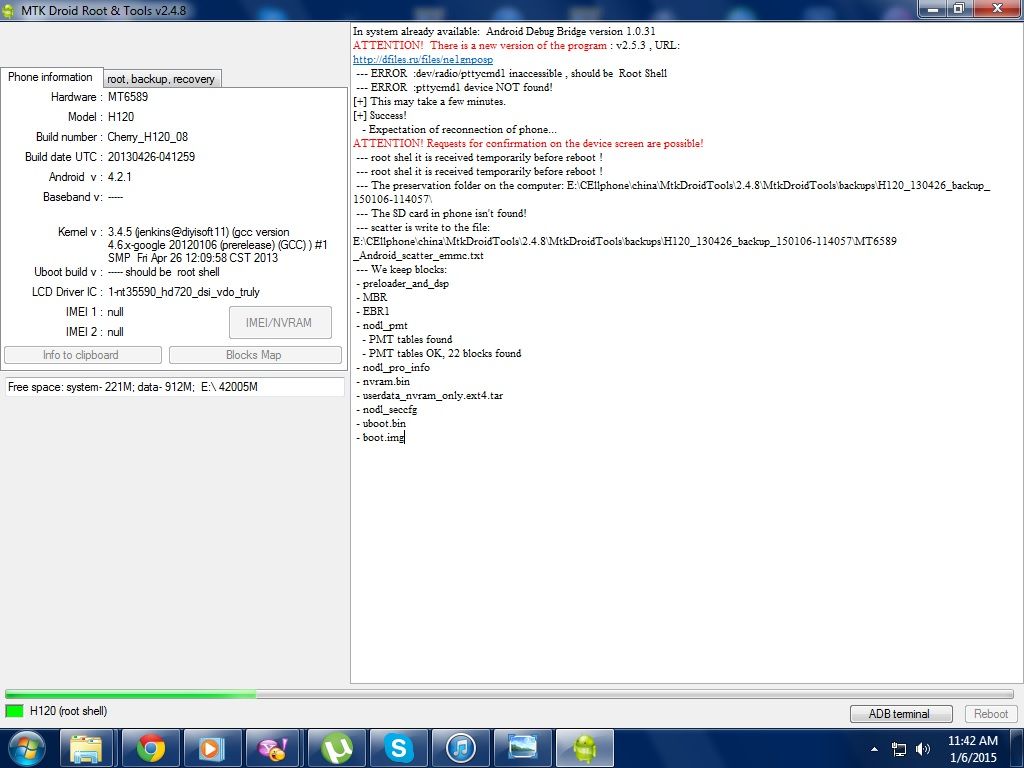
Task: Click Info to clipboard button
Action: [82, 355]
